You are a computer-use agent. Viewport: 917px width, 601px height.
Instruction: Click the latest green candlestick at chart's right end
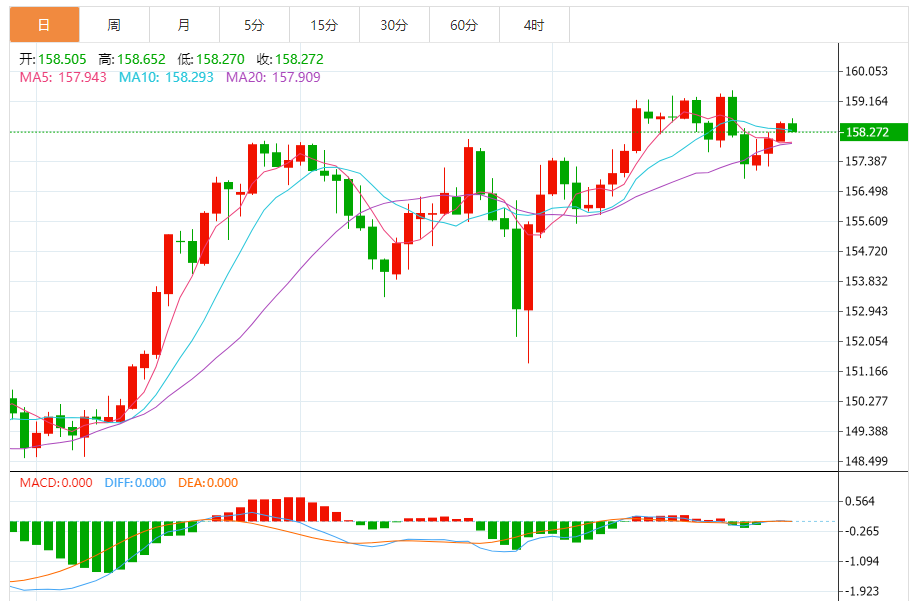pos(792,127)
